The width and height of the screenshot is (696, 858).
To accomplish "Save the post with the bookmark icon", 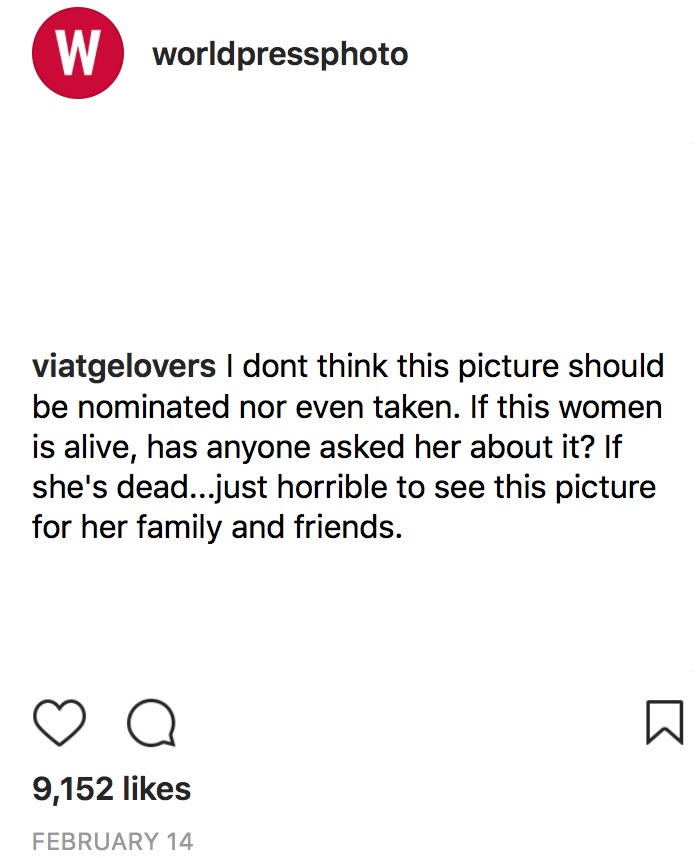I will (x=664, y=722).
